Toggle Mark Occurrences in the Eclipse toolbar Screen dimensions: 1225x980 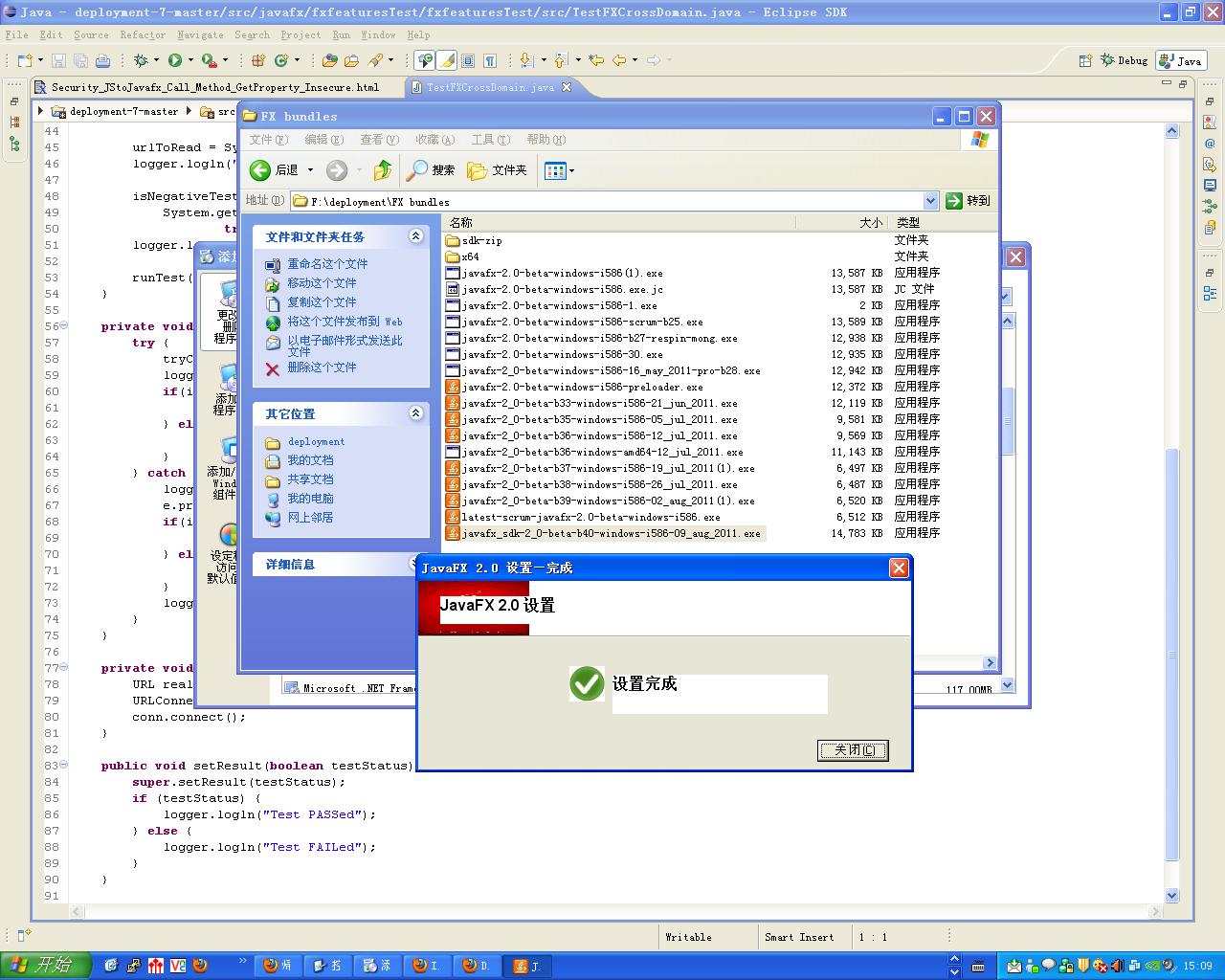coord(447,60)
